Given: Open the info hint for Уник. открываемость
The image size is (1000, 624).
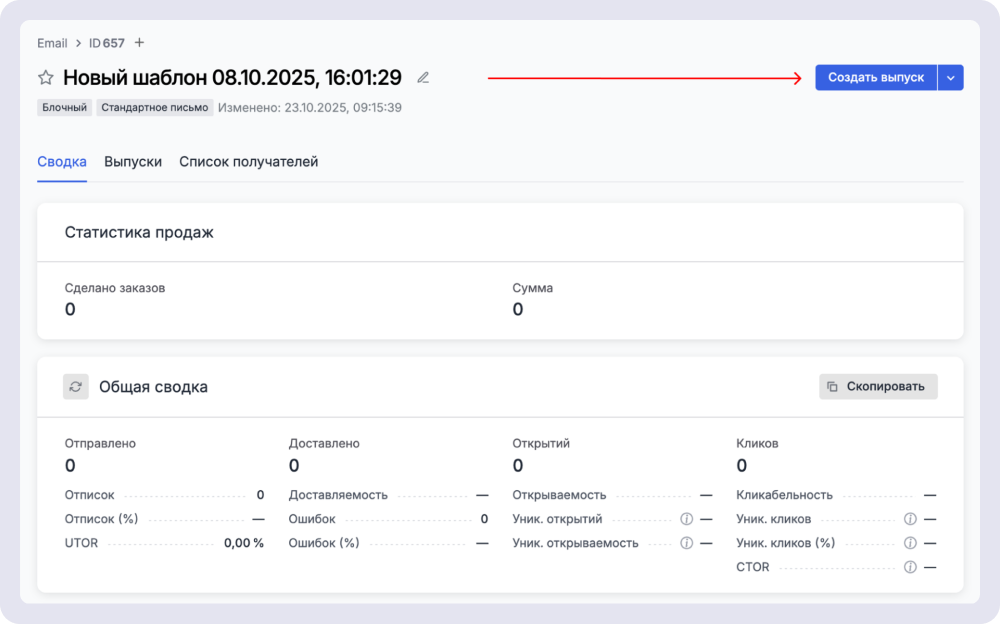Looking at the screenshot, I should click(x=686, y=543).
